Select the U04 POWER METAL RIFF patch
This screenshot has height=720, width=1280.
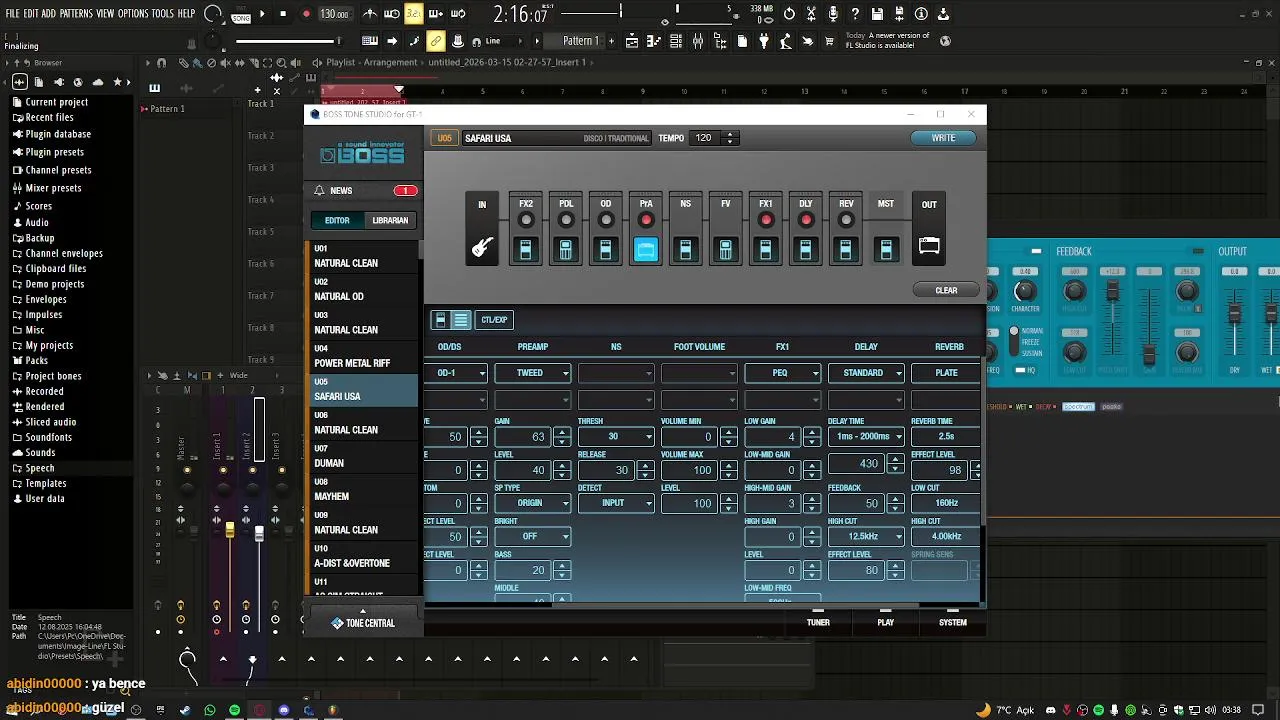[x=361, y=356]
